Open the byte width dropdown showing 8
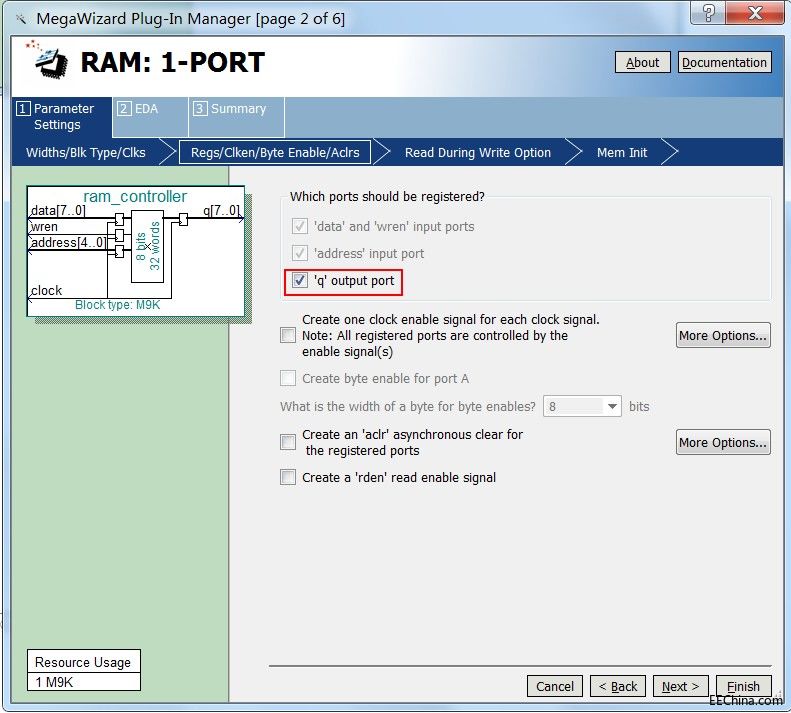 coord(582,406)
